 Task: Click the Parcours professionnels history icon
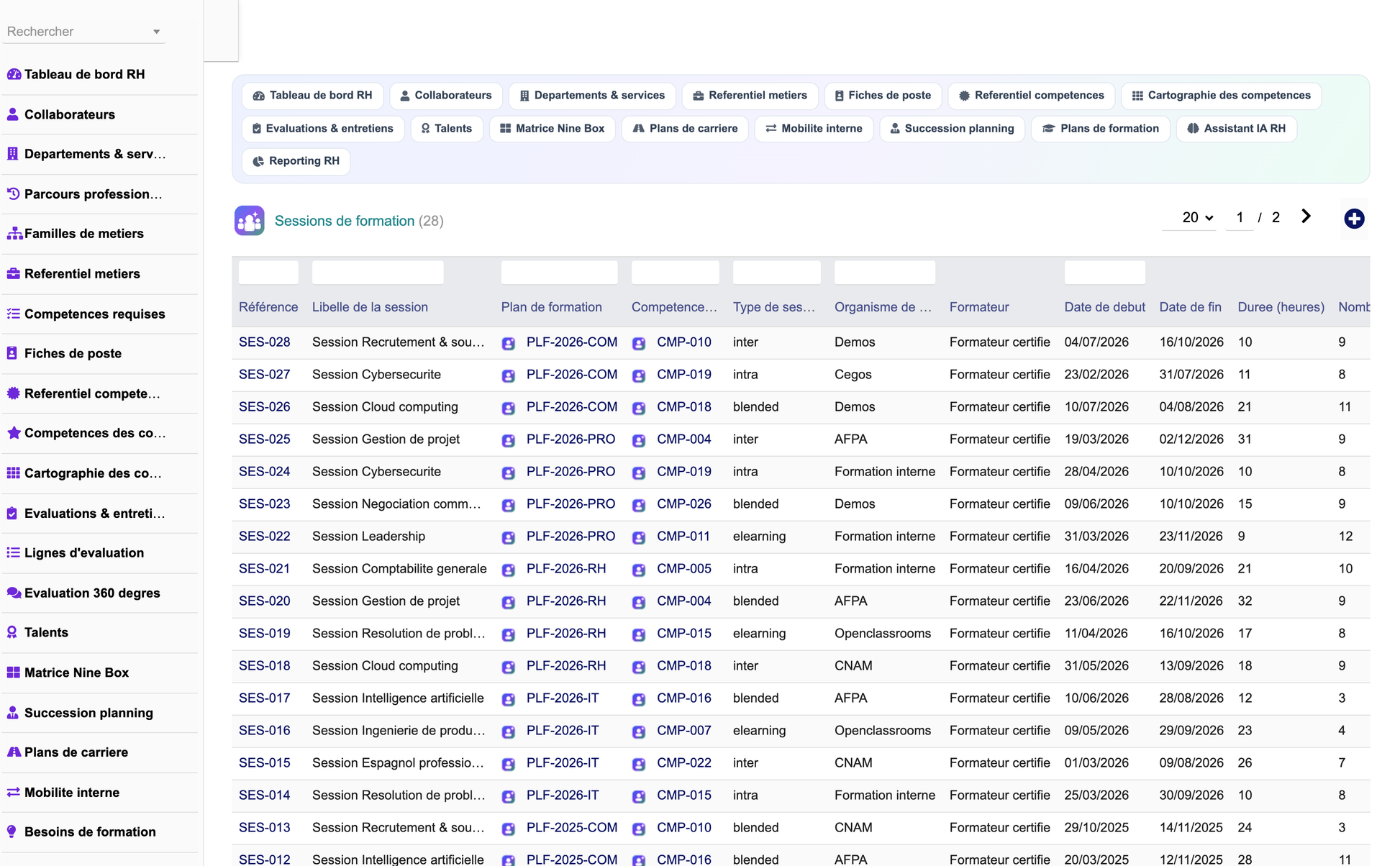tap(13, 193)
